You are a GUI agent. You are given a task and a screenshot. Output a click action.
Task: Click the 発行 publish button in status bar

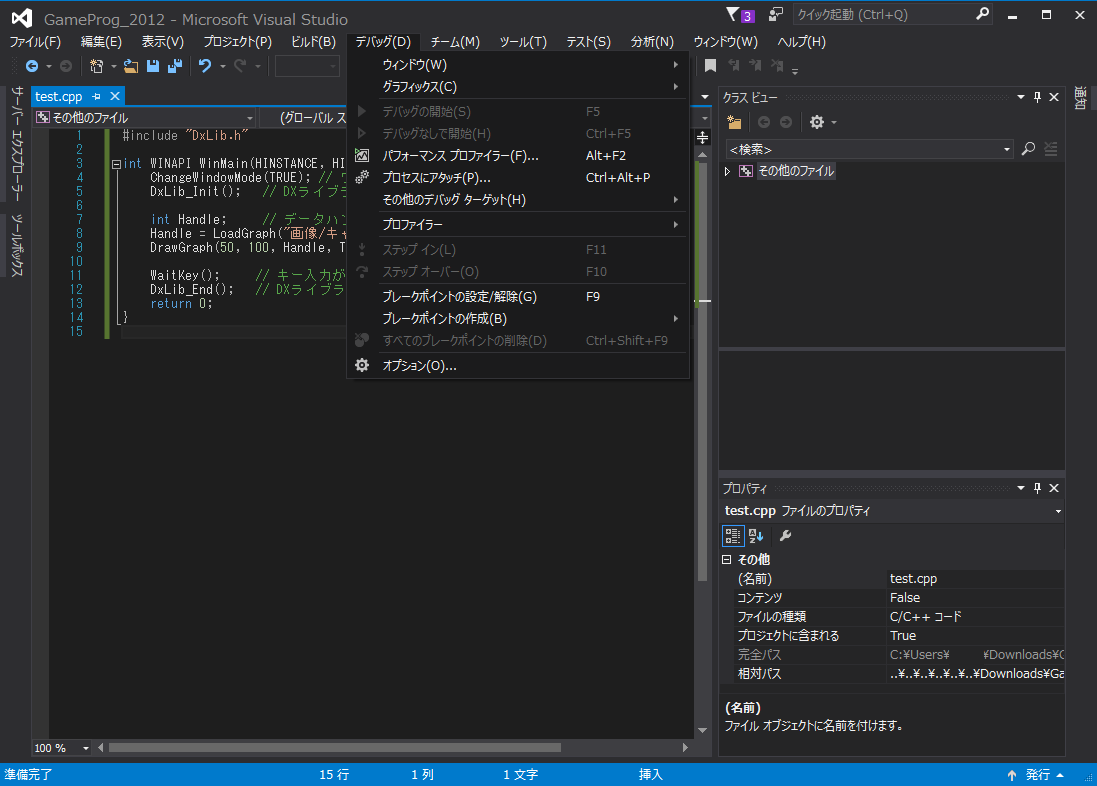[x=1037, y=775]
